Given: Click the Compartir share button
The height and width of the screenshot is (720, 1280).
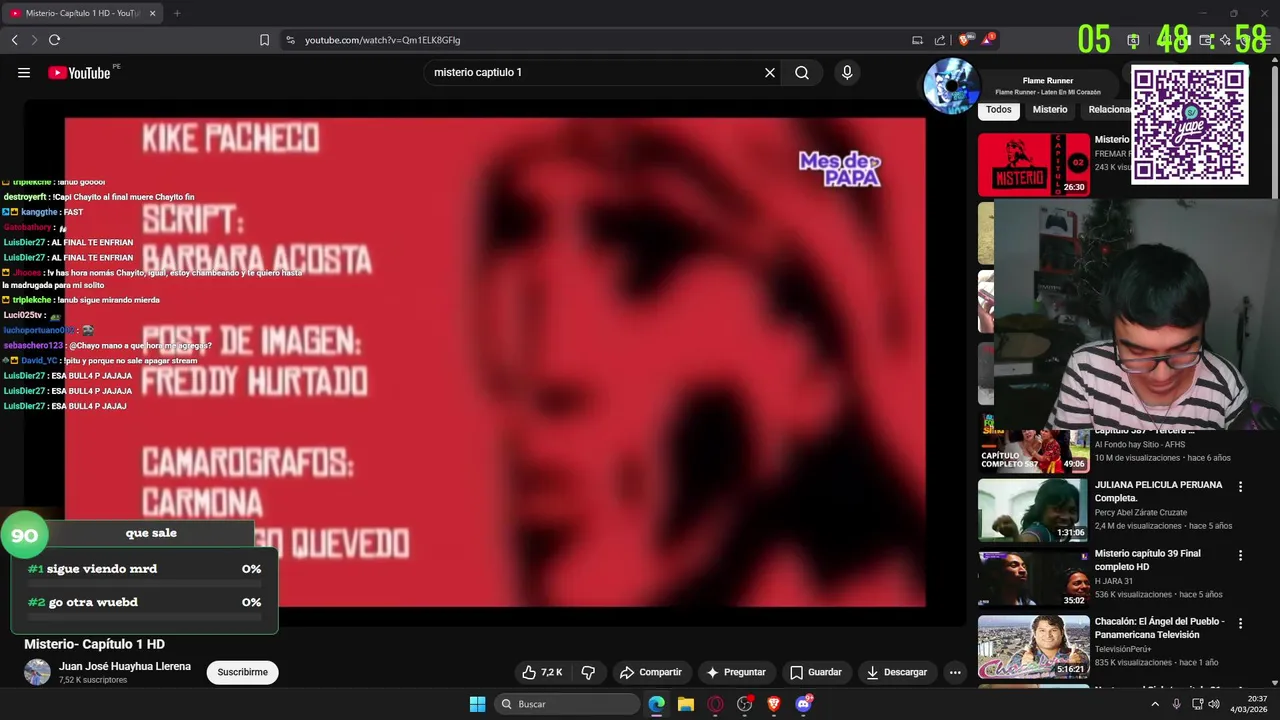Looking at the screenshot, I should 650,672.
